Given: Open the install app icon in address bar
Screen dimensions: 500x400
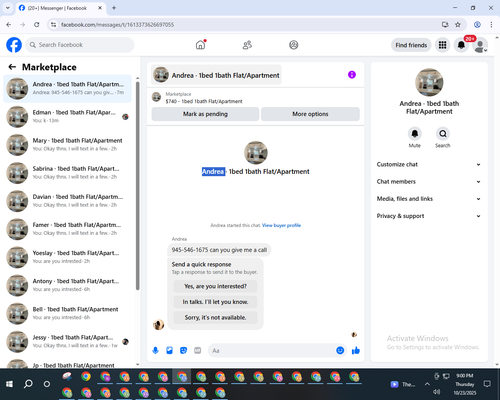Looking at the screenshot, I should 445,25.
